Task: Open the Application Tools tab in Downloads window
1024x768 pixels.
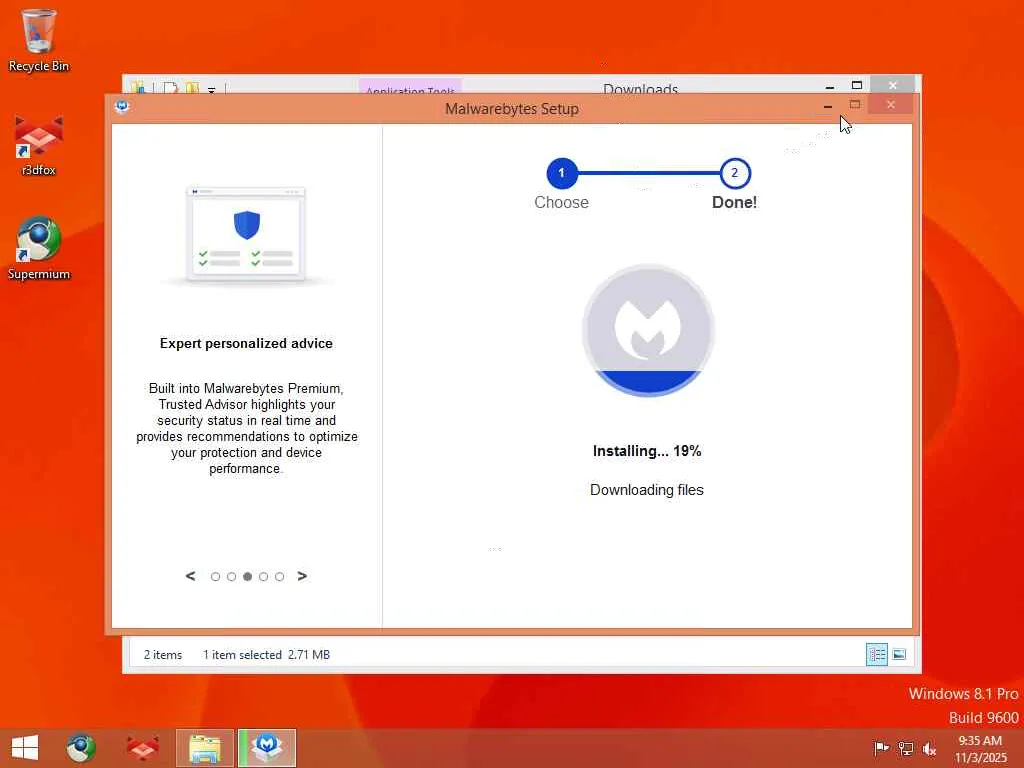Action: [x=410, y=88]
